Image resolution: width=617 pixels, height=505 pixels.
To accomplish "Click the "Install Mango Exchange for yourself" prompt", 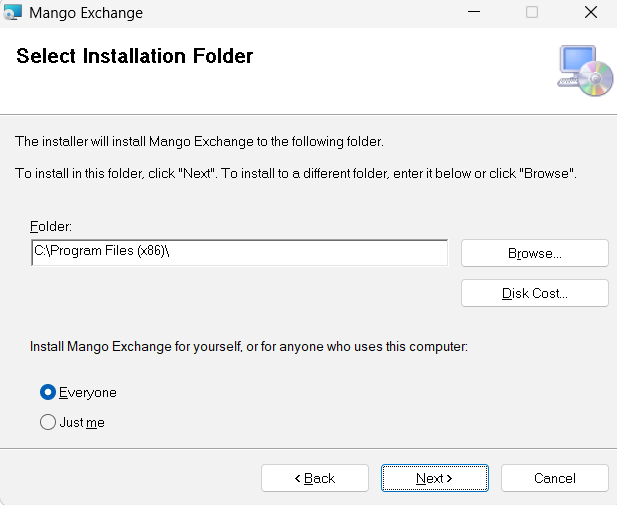I will point(248,347).
